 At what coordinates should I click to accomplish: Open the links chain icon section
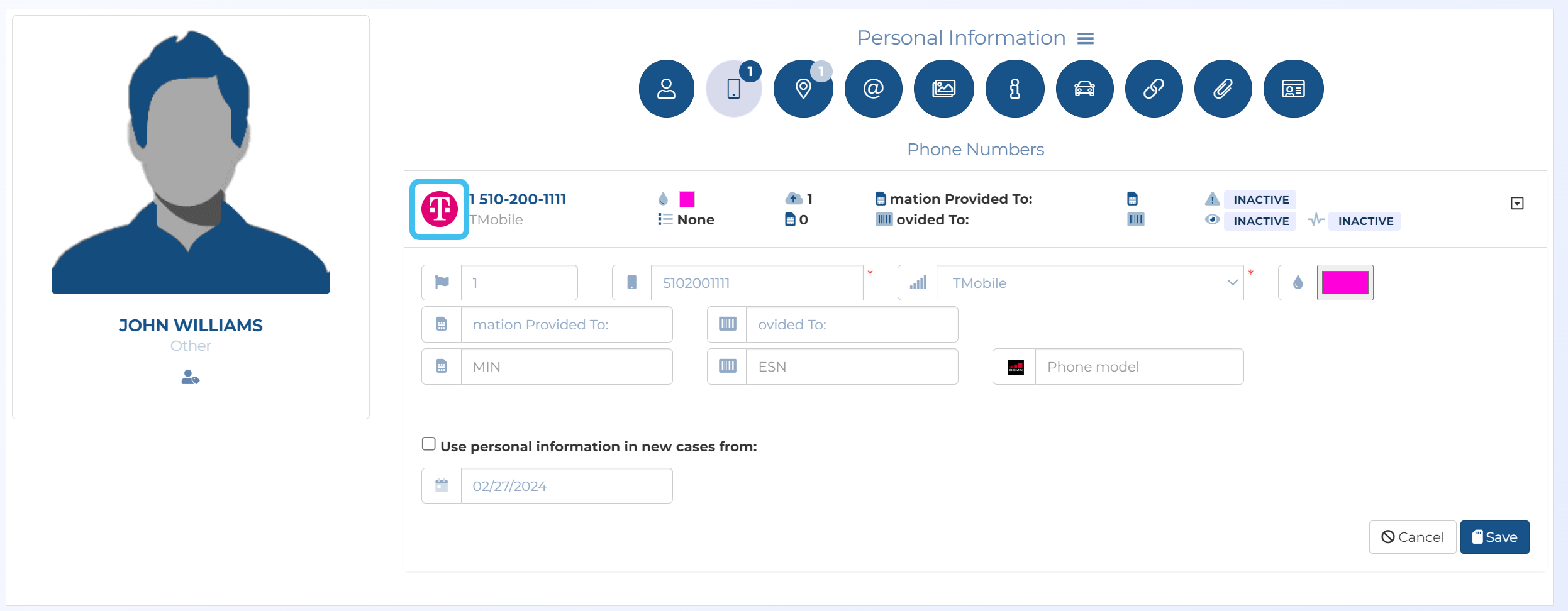[x=1154, y=89]
